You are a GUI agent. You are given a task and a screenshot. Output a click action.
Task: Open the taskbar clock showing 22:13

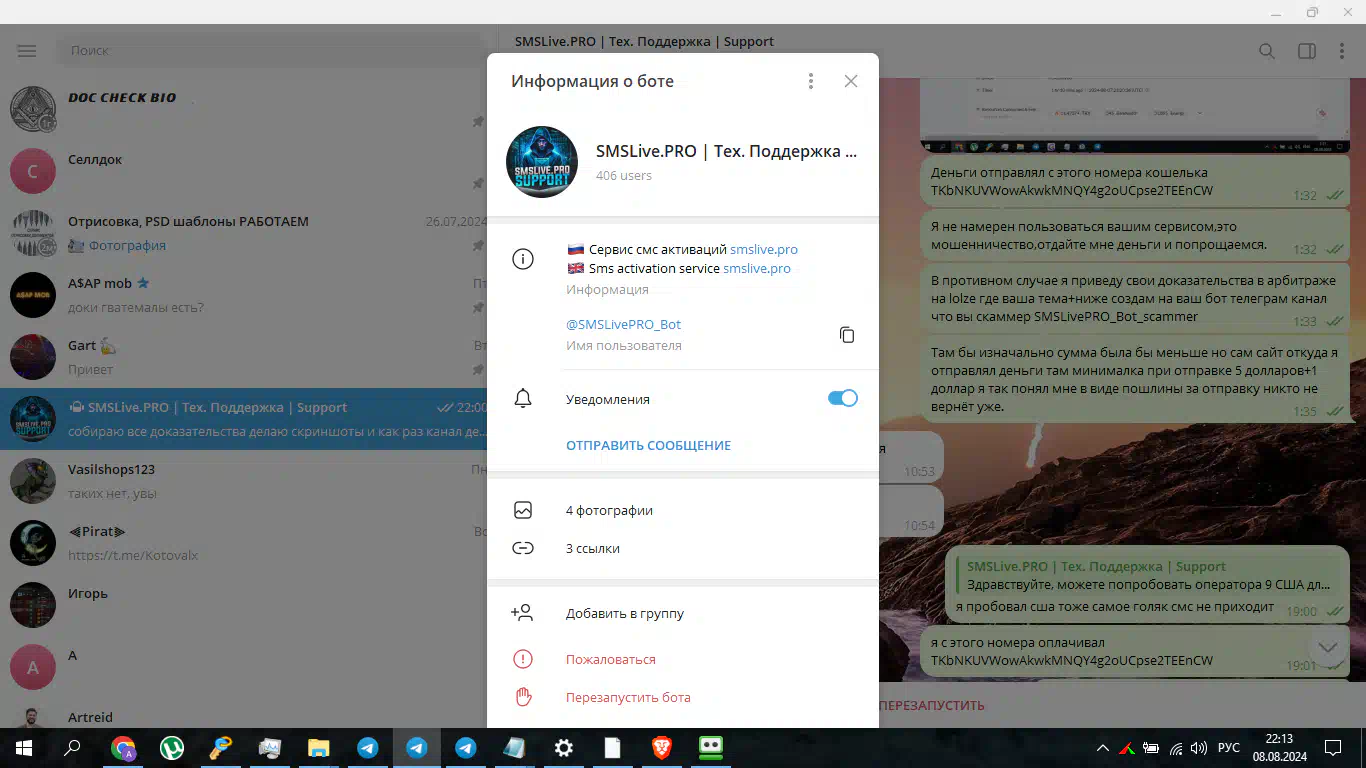1279,748
